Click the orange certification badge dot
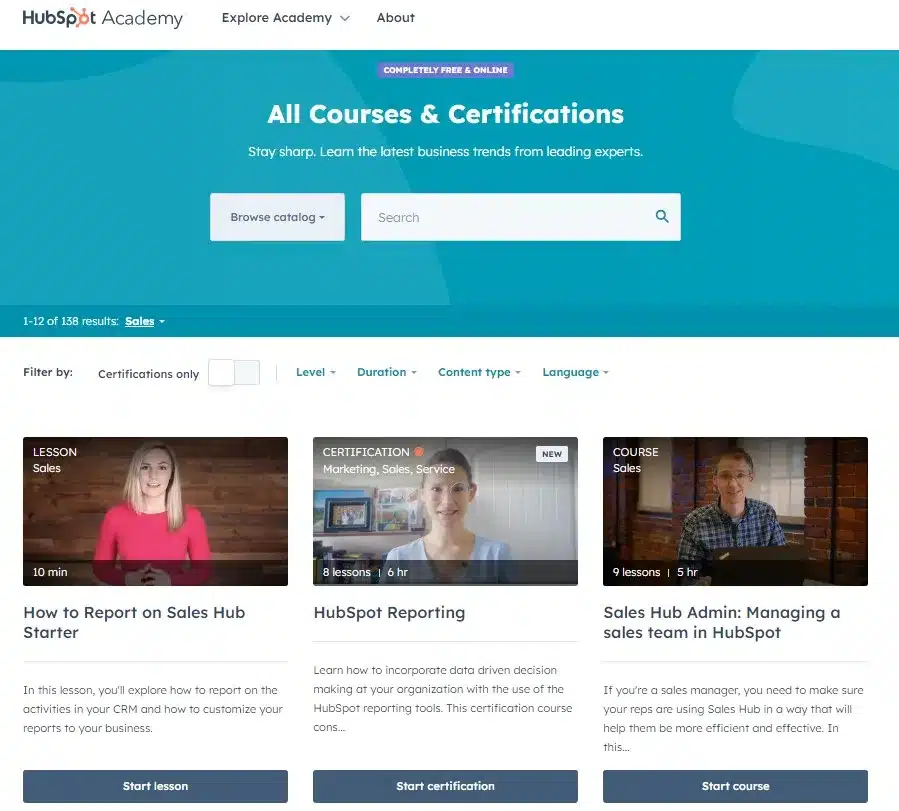 [419, 452]
